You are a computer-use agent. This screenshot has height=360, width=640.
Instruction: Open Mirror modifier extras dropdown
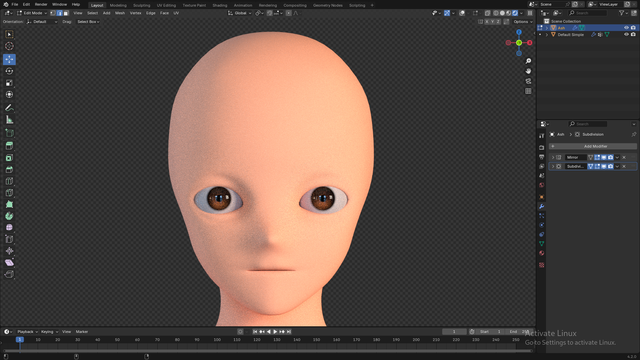(617, 157)
